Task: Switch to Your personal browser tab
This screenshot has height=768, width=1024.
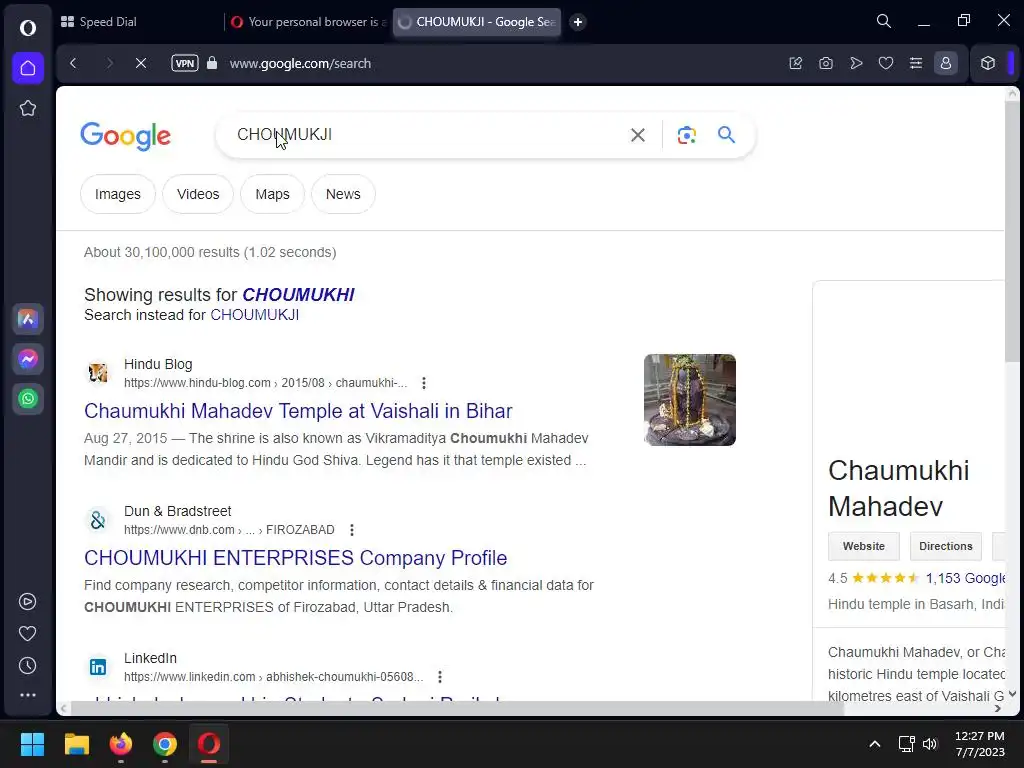Action: click(x=308, y=22)
